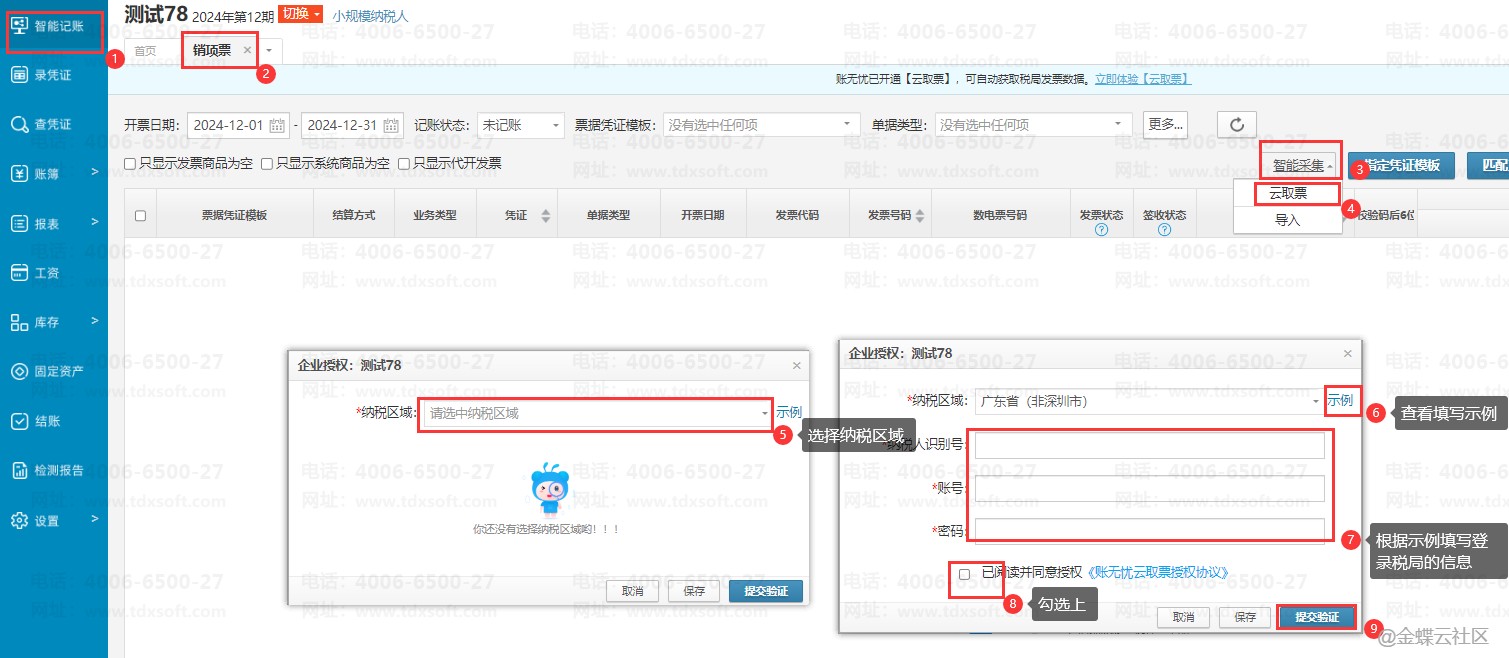Click 提交验证 in the left dialog
The image size is (1509, 658).
point(765,591)
